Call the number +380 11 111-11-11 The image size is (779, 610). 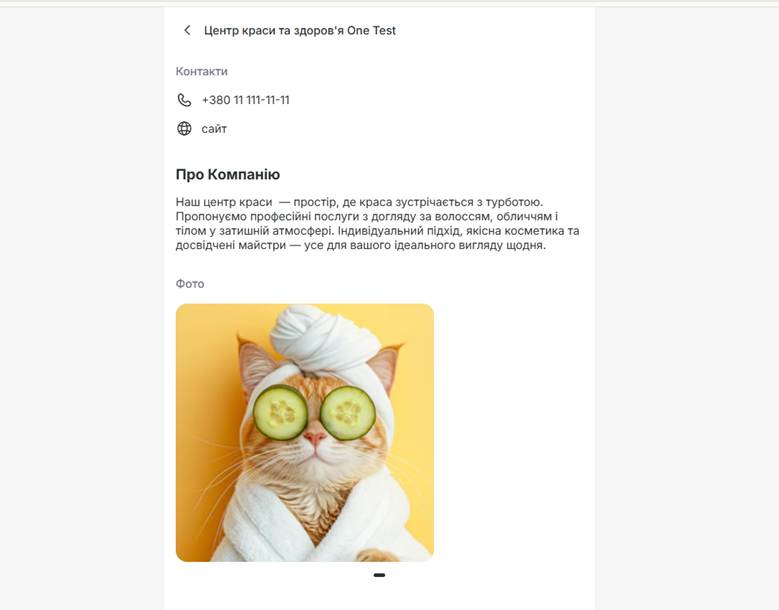coord(245,100)
